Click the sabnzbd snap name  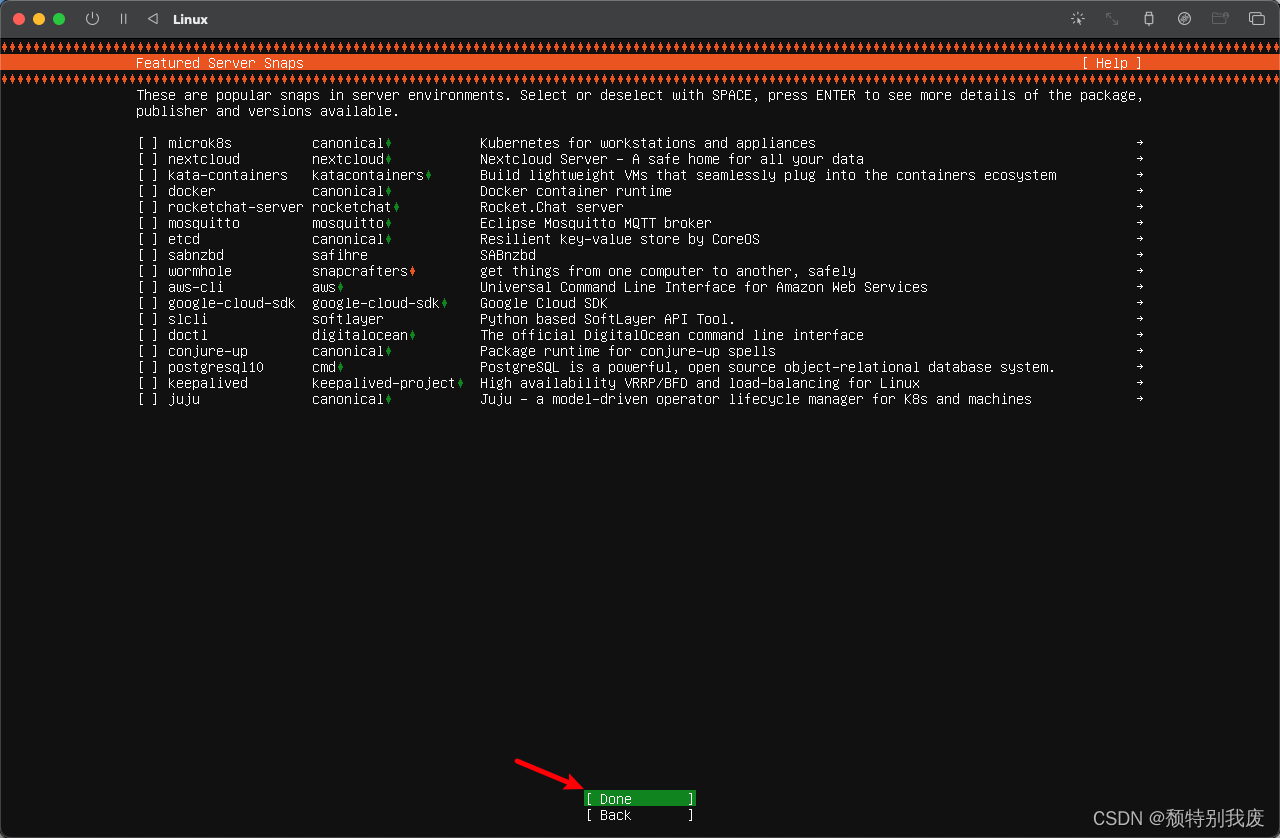pos(196,255)
